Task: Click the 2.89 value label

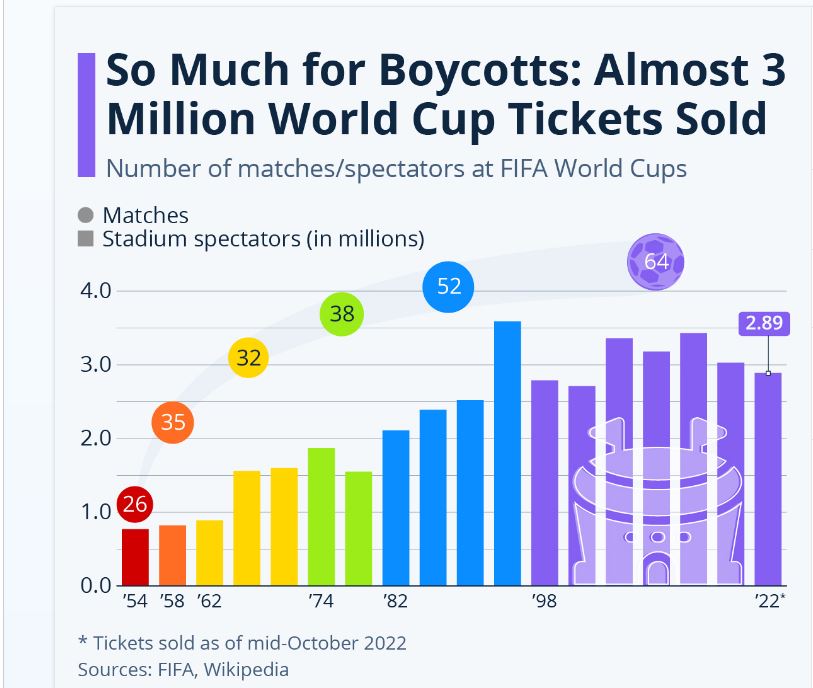Action: point(764,323)
